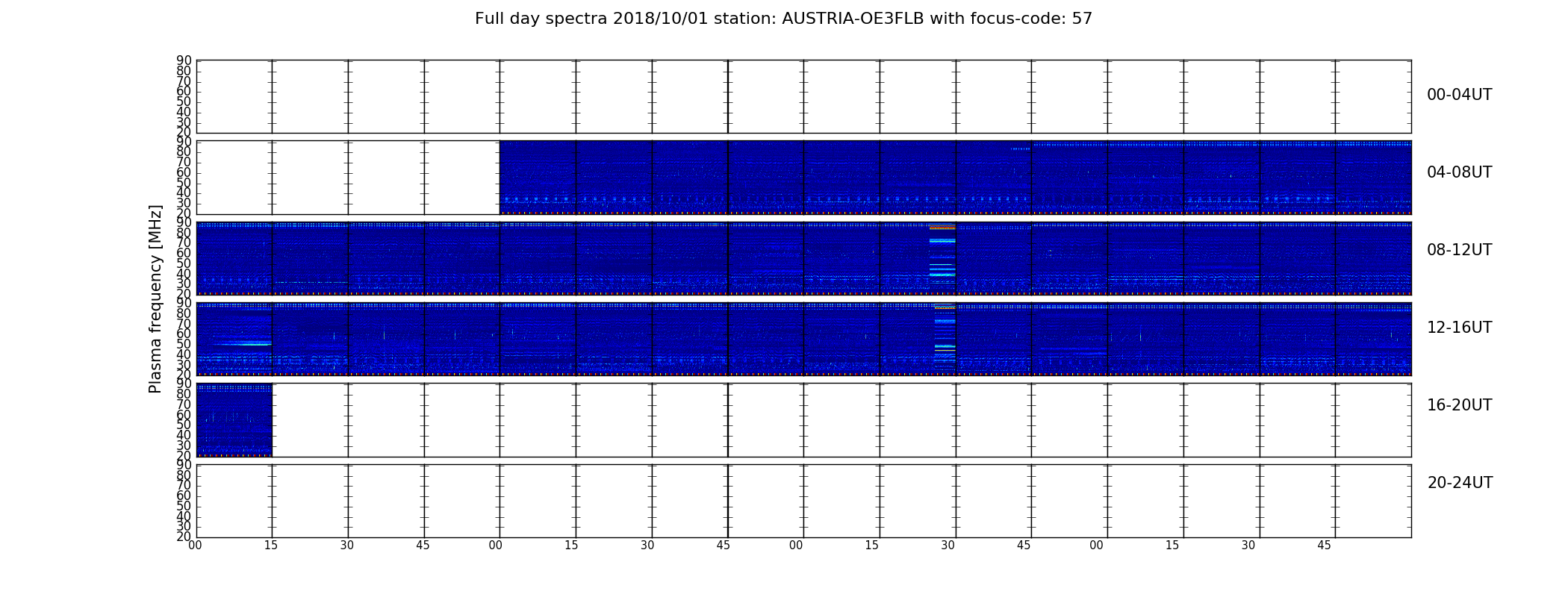
Task: Select the '20-24UT' panel label
Action: point(1460,483)
